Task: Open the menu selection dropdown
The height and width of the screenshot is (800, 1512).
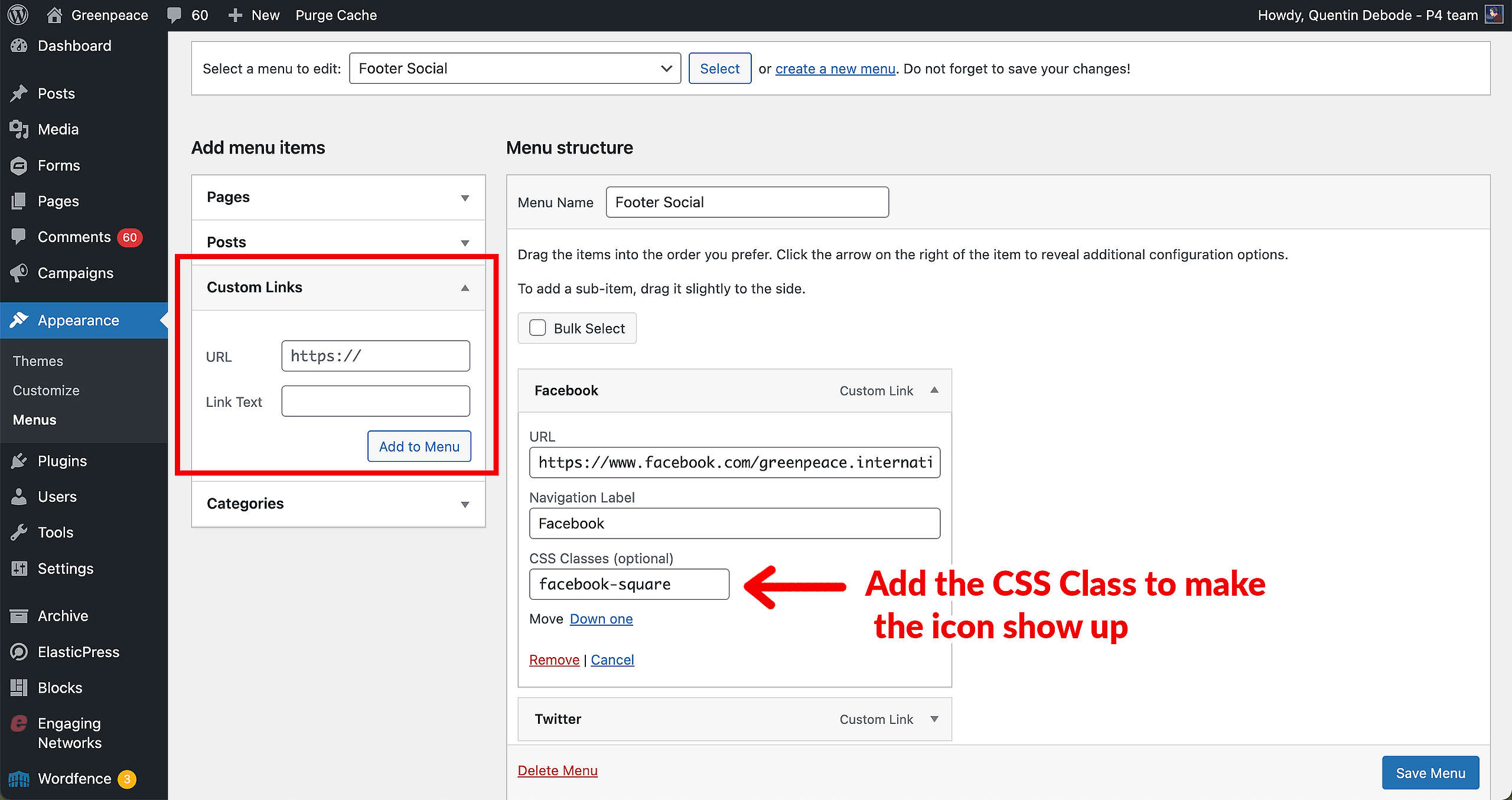Action: point(515,68)
